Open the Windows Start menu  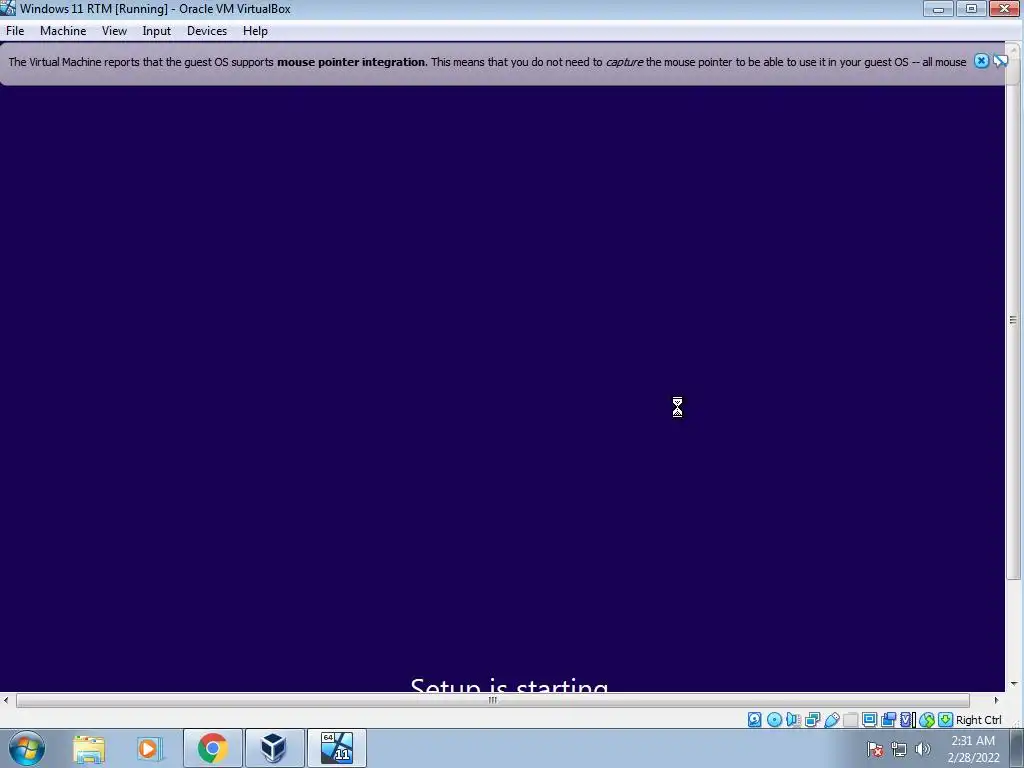27,748
